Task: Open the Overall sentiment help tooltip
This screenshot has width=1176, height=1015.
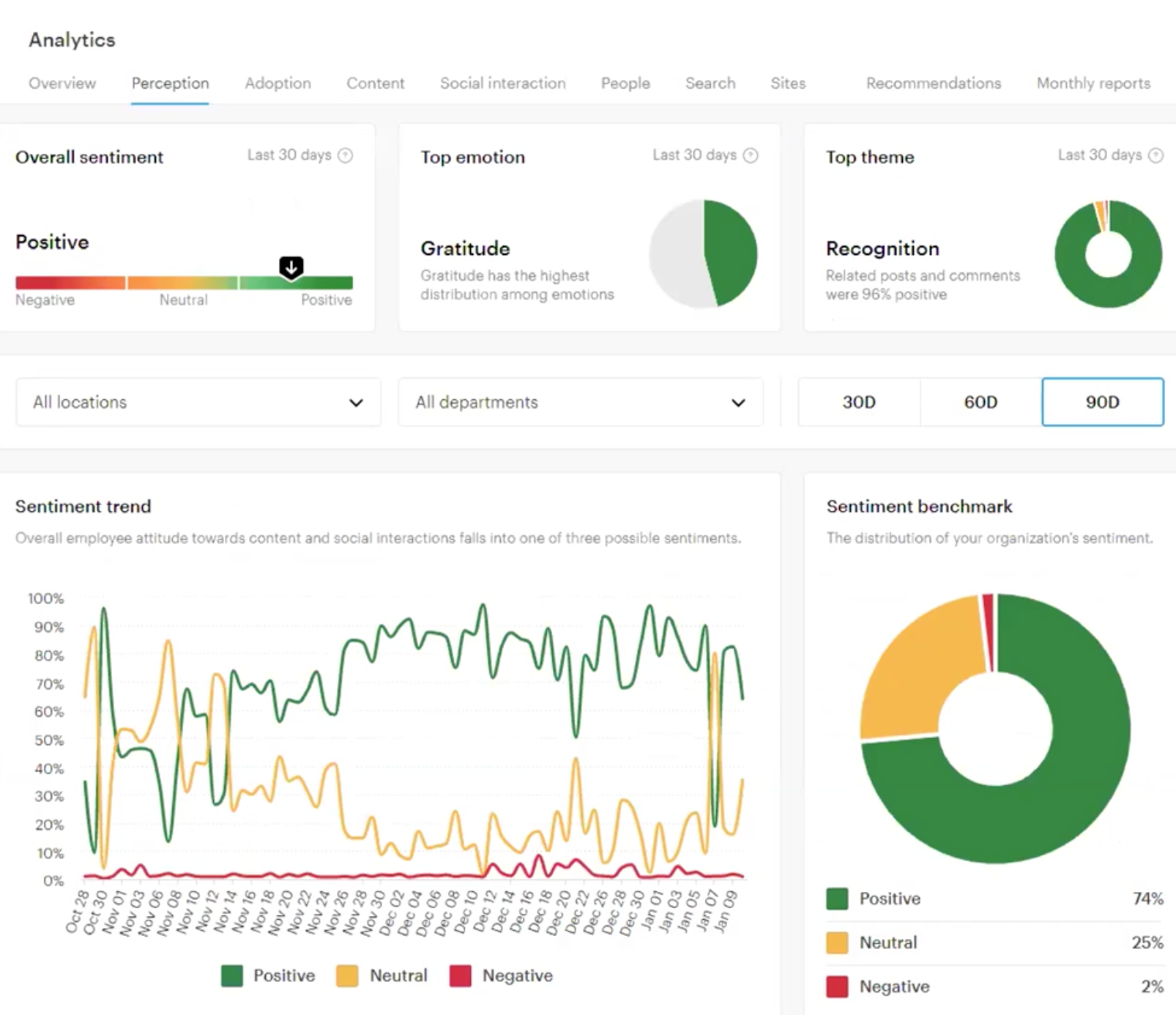Action: (346, 155)
